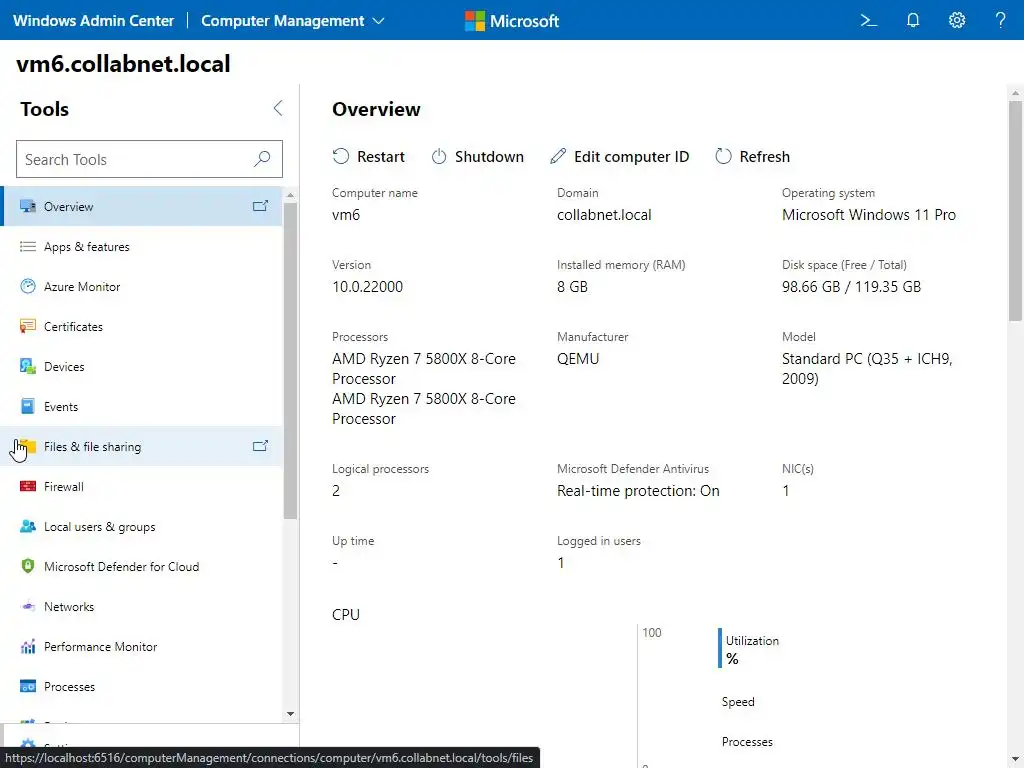The image size is (1024, 768).
Task: Click the Microsoft logo
Action: 512,21
